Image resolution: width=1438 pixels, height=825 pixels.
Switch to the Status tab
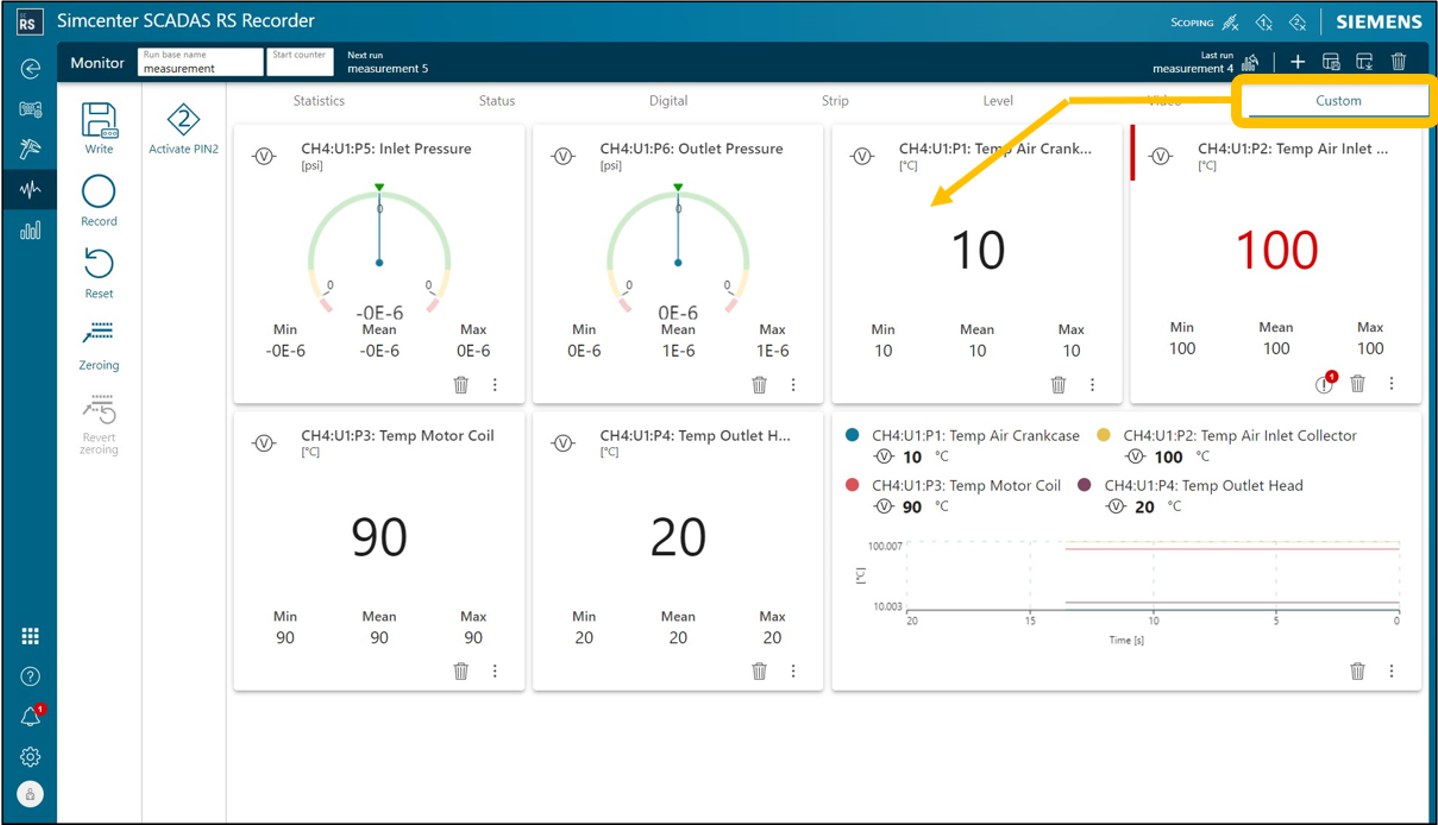tap(497, 101)
